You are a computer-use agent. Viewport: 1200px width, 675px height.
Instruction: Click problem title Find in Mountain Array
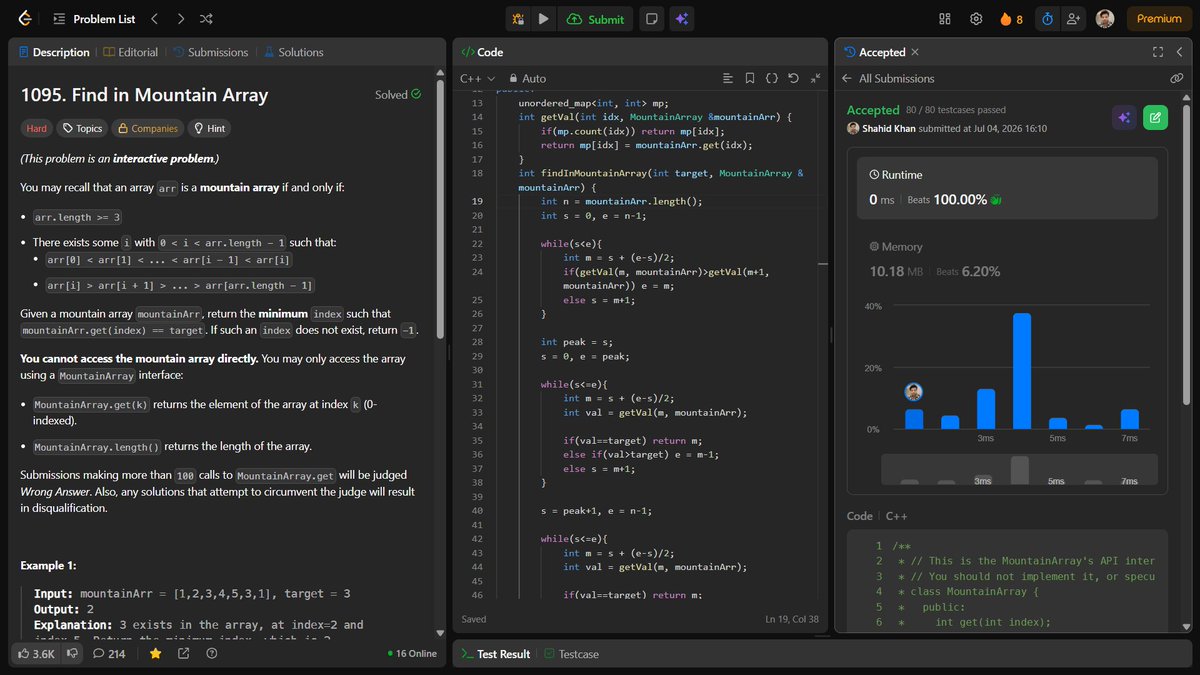[x=145, y=95]
